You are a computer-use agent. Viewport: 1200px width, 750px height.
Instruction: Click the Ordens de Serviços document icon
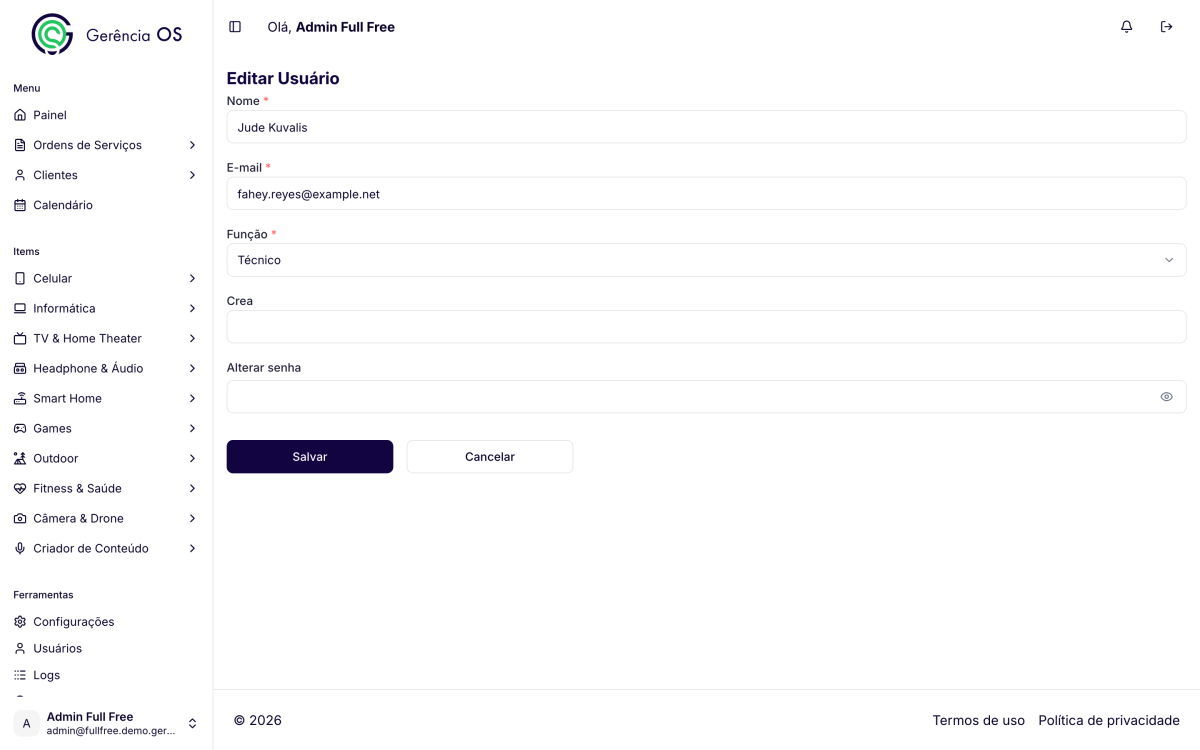click(x=20, y=145)
